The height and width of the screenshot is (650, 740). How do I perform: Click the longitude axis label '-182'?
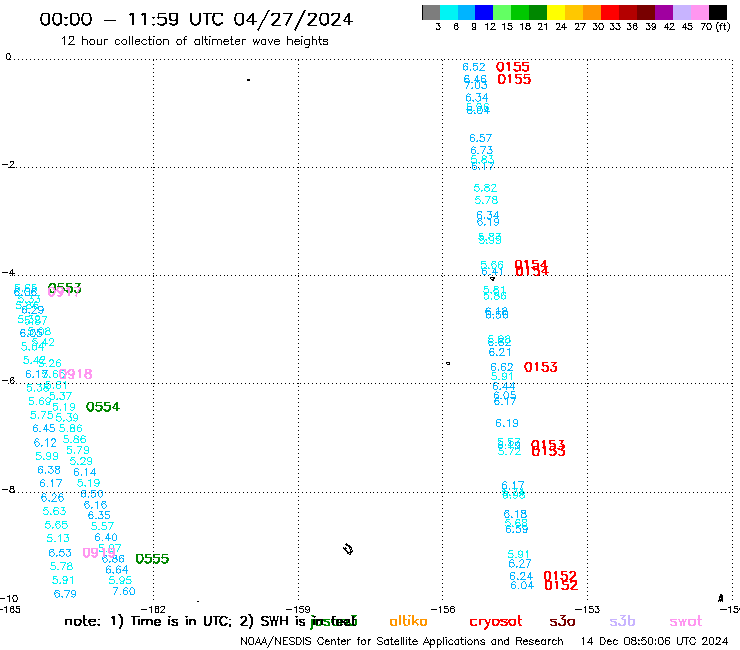click(x=153, y=609)
